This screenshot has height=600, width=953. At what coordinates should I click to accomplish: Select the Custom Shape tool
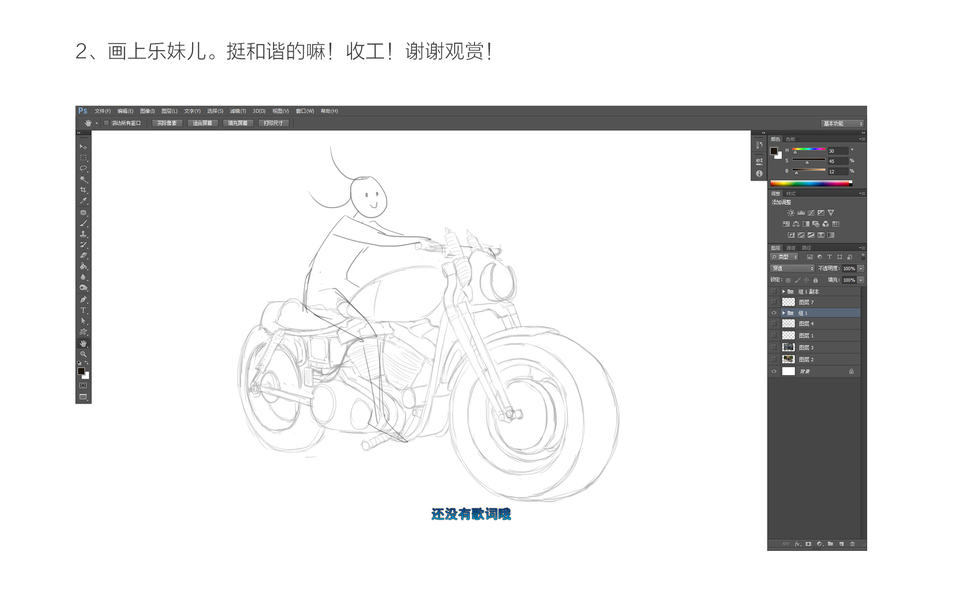[x=83, y=332]
